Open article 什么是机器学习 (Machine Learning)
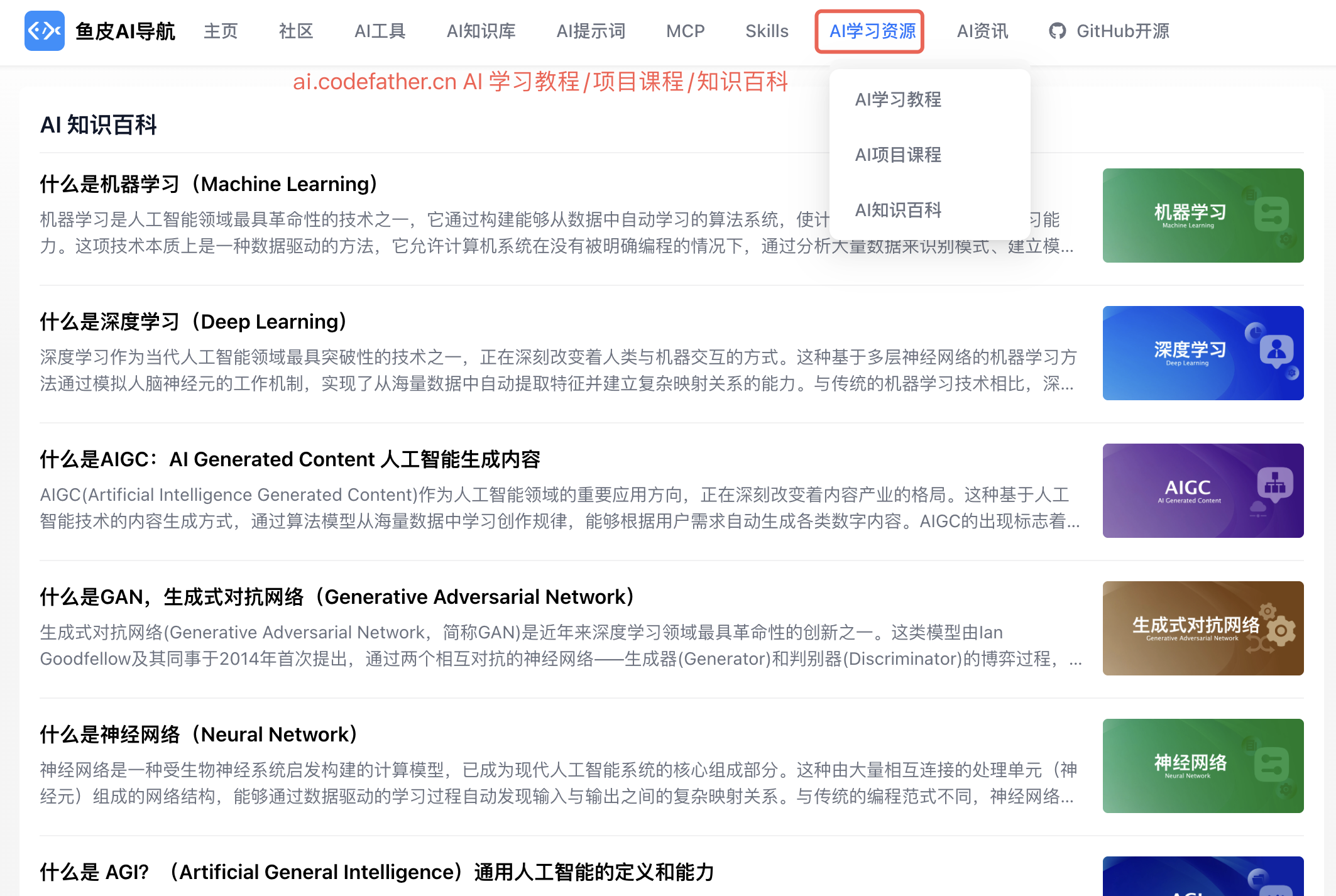 coord(209,184)
